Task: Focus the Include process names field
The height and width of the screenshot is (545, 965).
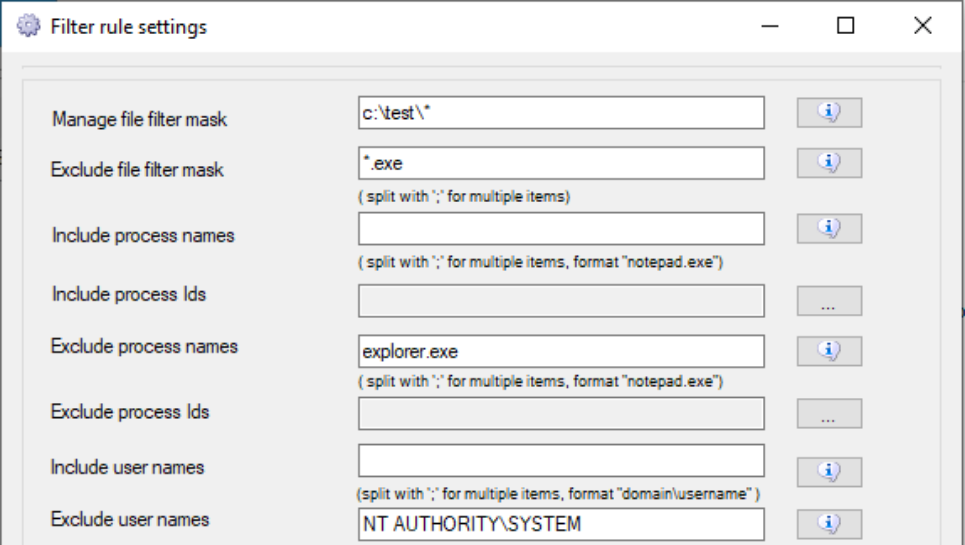Action: click(x=561, y=229)
